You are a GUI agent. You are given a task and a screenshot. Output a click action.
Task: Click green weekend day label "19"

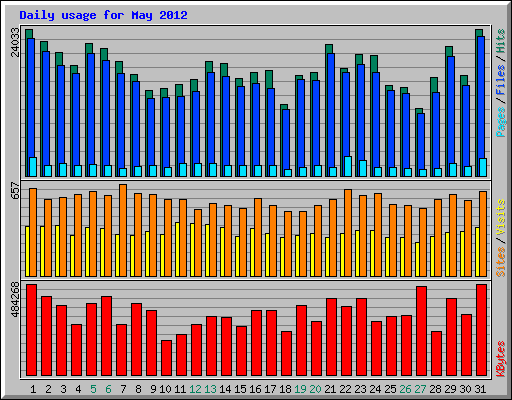[300, 389]
